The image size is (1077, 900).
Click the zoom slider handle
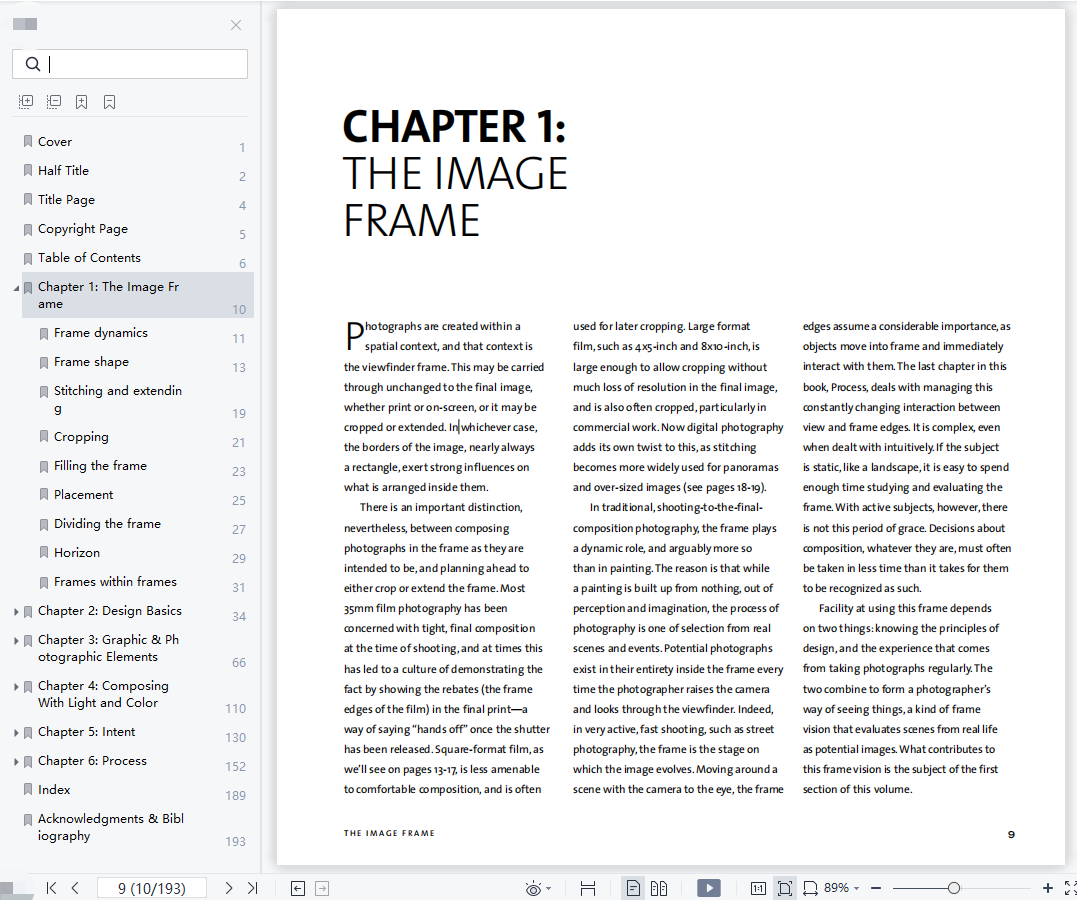pos(953,888)
